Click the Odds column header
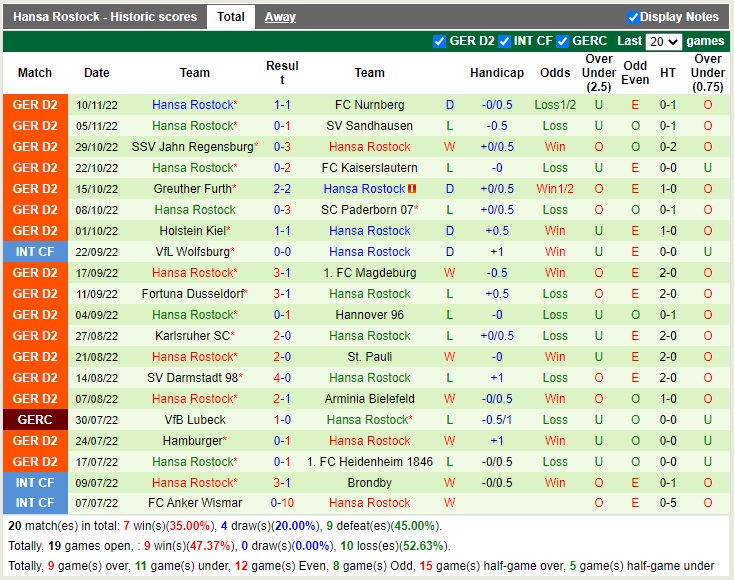The height and width of the screenshot is (580, 734). [555, 73]
